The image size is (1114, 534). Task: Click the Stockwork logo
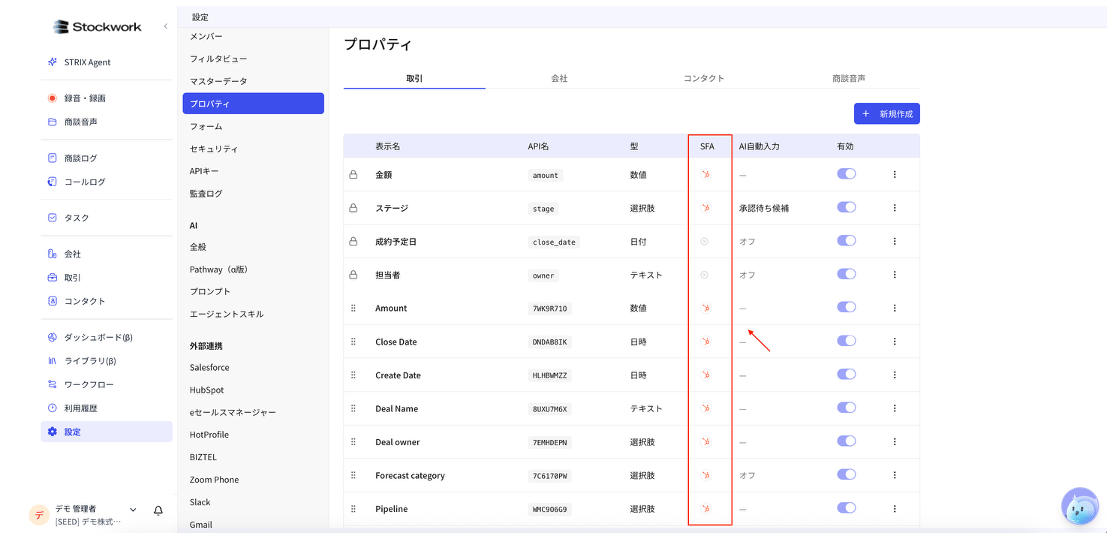point(97,27)
